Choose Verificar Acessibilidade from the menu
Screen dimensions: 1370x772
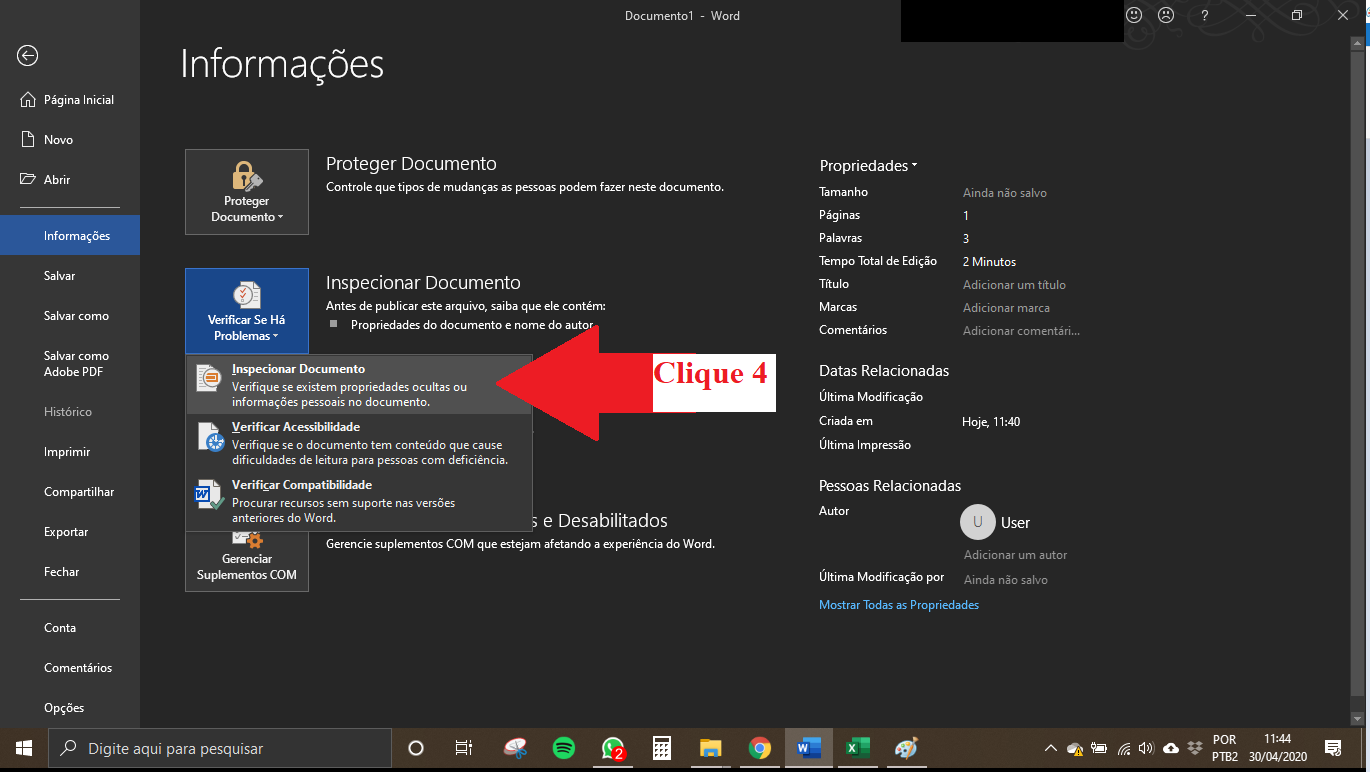(359, 443)
